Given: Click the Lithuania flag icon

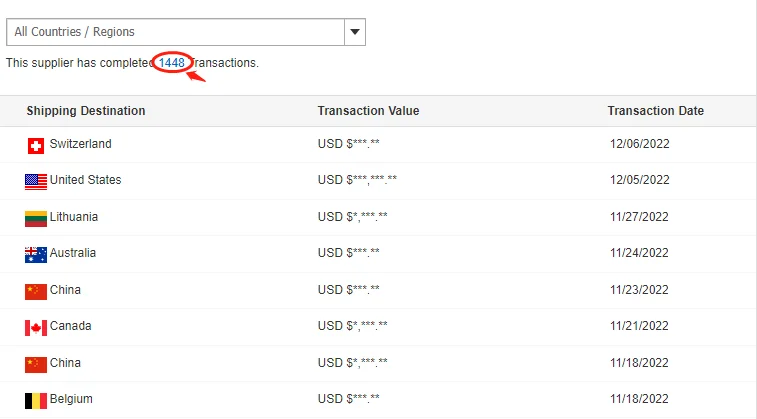Looking at the screenshot, I should pyautogui.click(x=36, y=218).
